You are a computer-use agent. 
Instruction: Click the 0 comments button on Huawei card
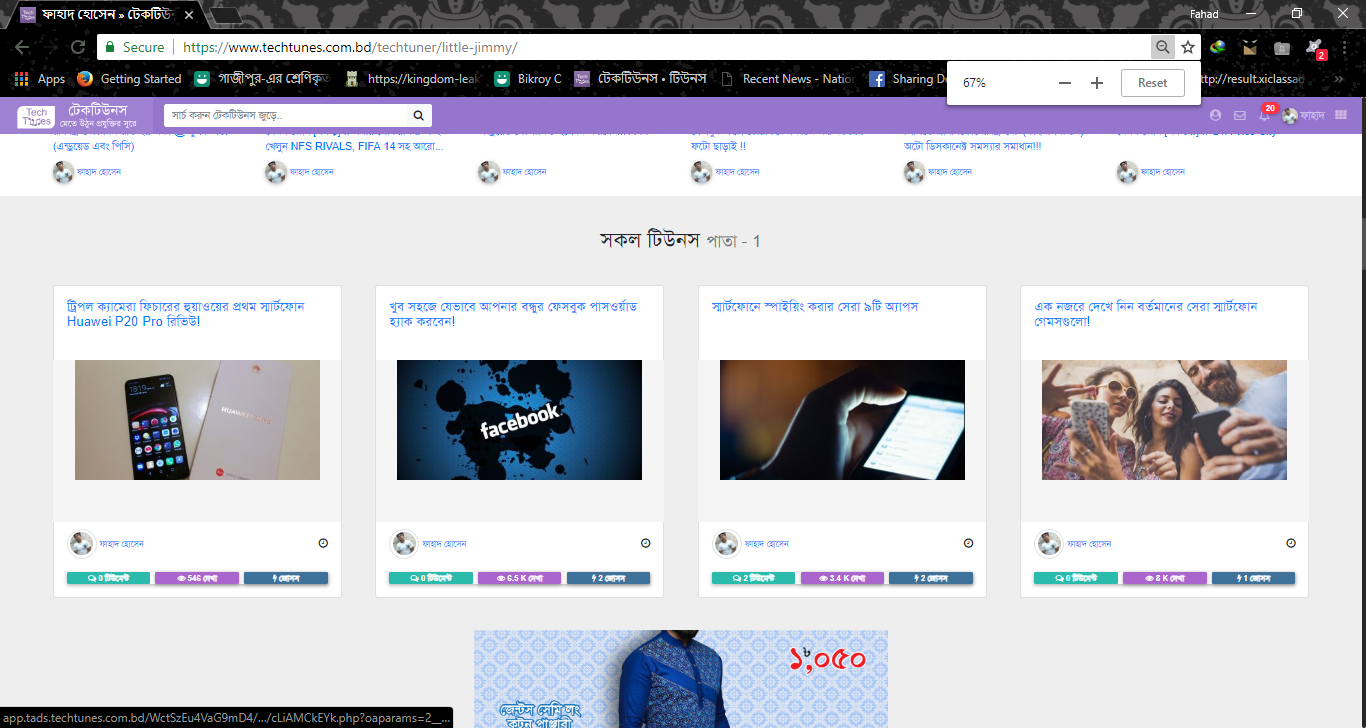tap(108, 578)
